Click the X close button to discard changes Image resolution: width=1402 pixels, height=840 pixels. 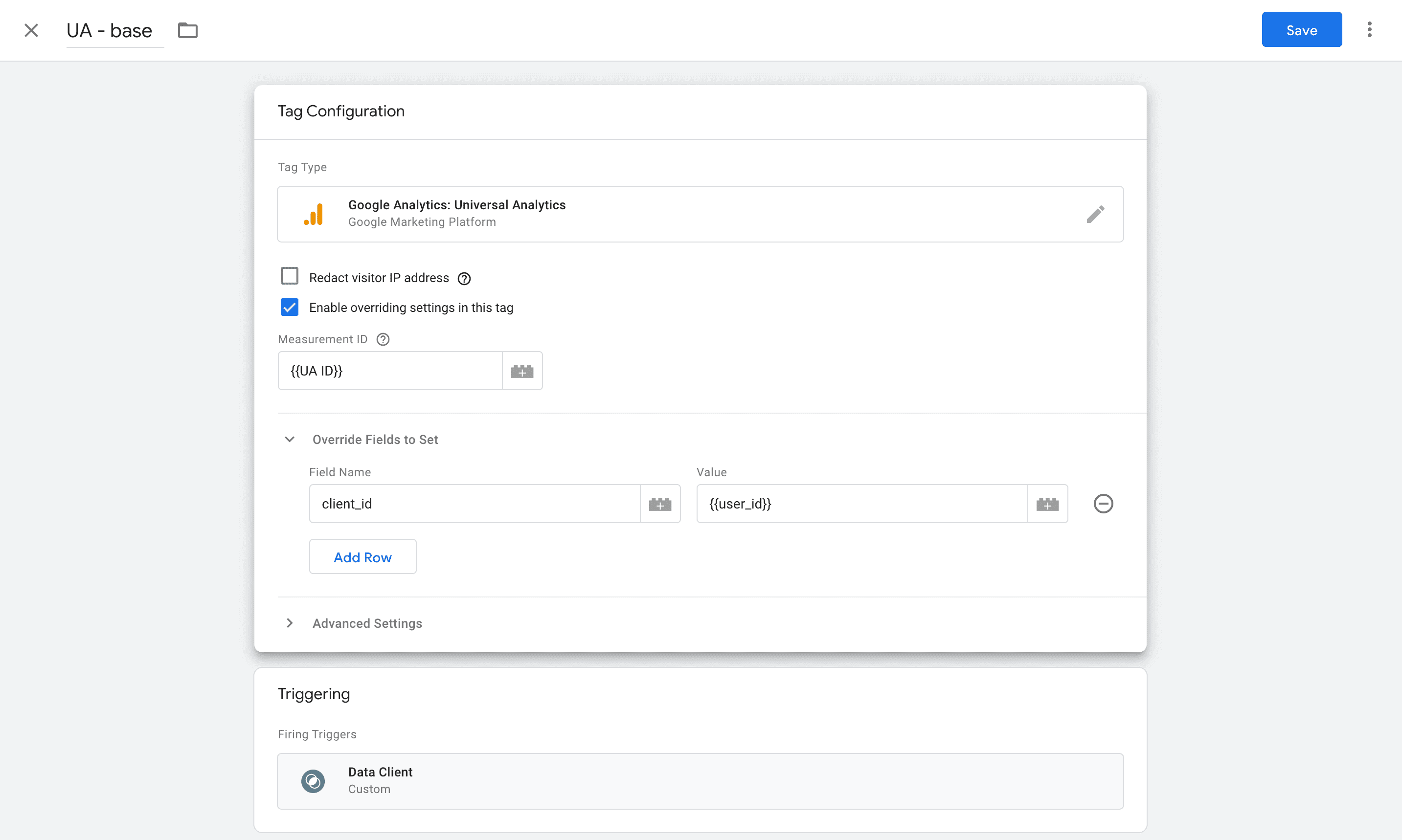tap(31, 30)
